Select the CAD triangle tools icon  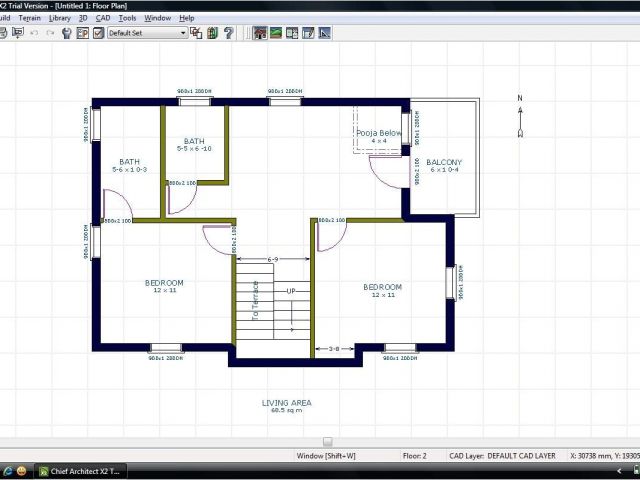324,33
